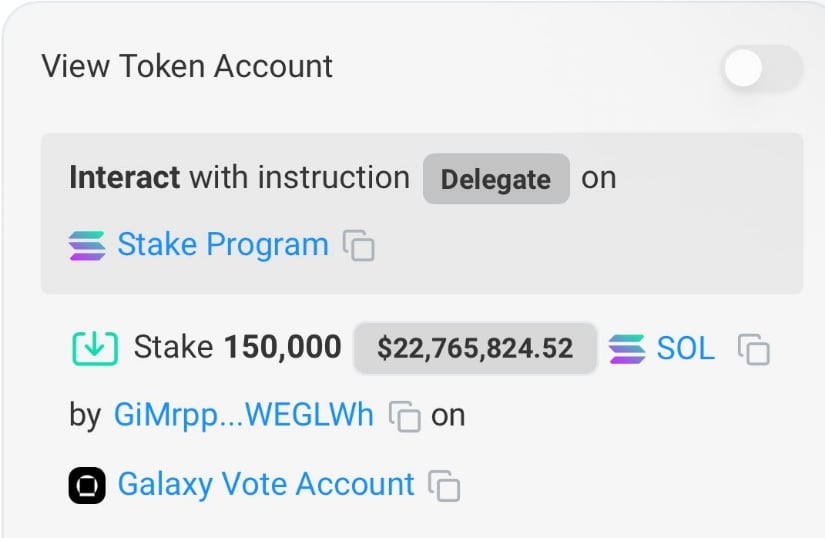Click the Galaxy validator logo icon
Image resolution: width=825 pixels, height=538 pixels.
pos(87,485)
